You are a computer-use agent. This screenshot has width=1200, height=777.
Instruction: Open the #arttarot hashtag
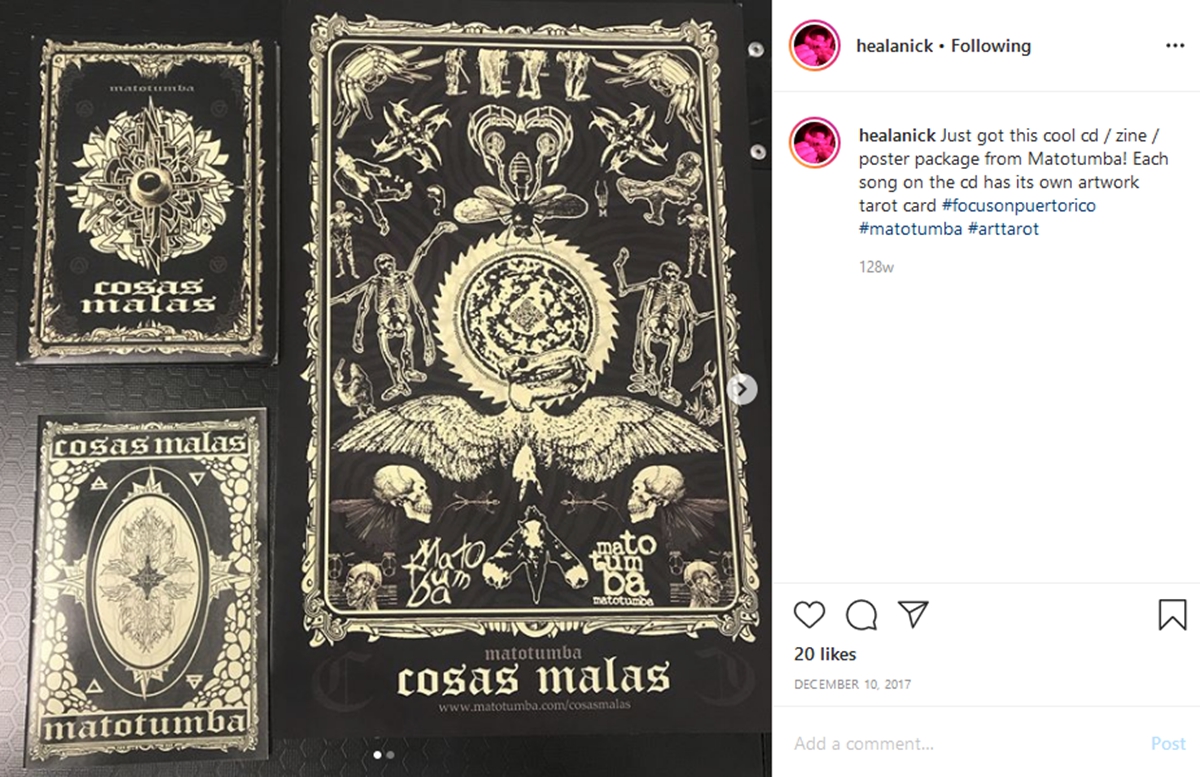1004,229
